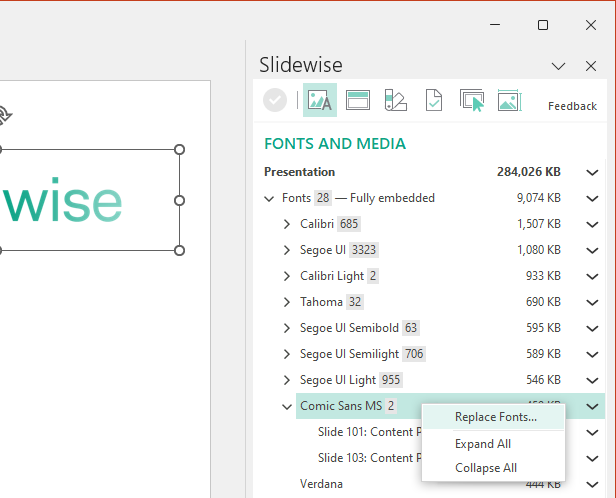Click the 284,026 KB presentation size
616x498 pixels.
[x=528, y=172]
